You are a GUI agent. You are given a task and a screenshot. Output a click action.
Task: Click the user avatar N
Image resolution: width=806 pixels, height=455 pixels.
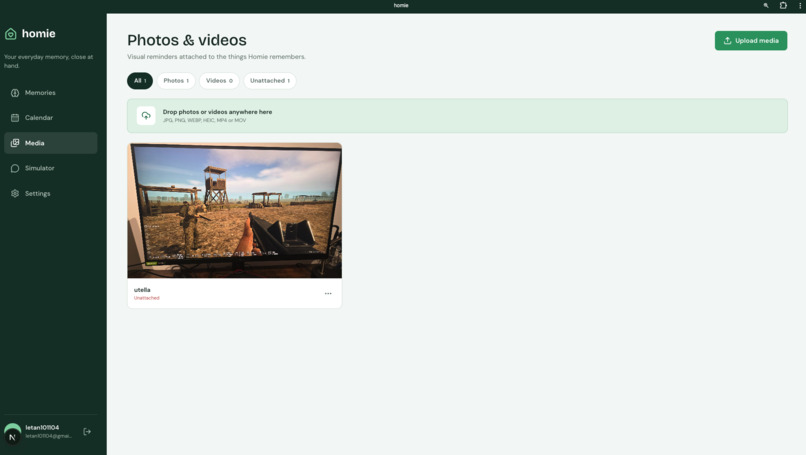12,433
